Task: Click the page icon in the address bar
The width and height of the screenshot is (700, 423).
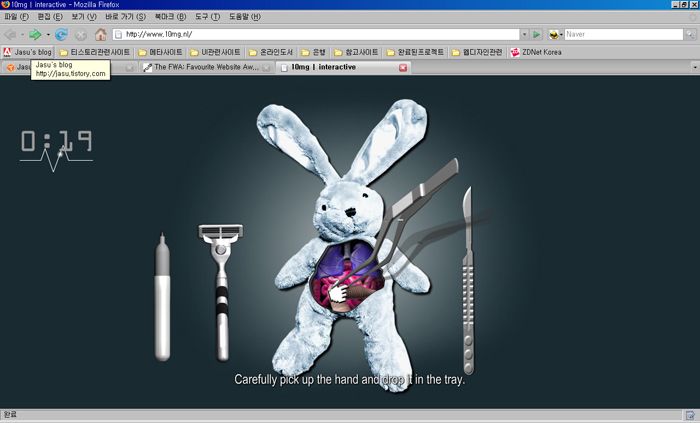Action: pos(118,34)
